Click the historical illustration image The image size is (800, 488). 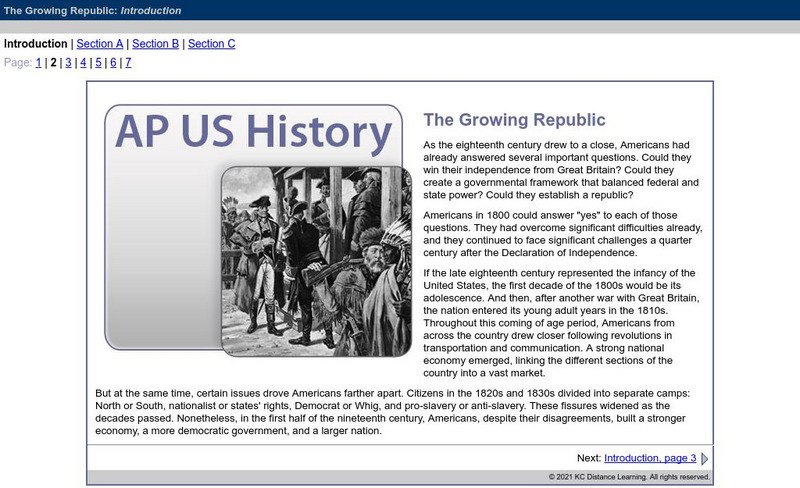click(316, 261)
